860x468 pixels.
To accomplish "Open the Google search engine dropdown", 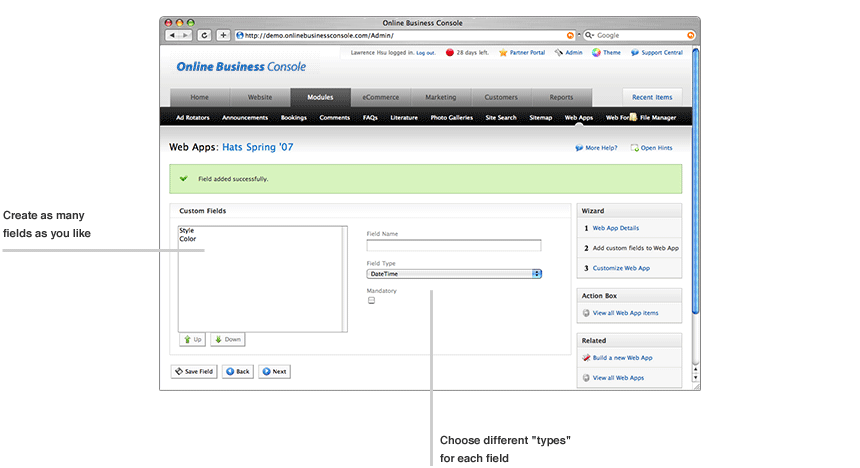I will pyautogui.click(x=590, y=35).
